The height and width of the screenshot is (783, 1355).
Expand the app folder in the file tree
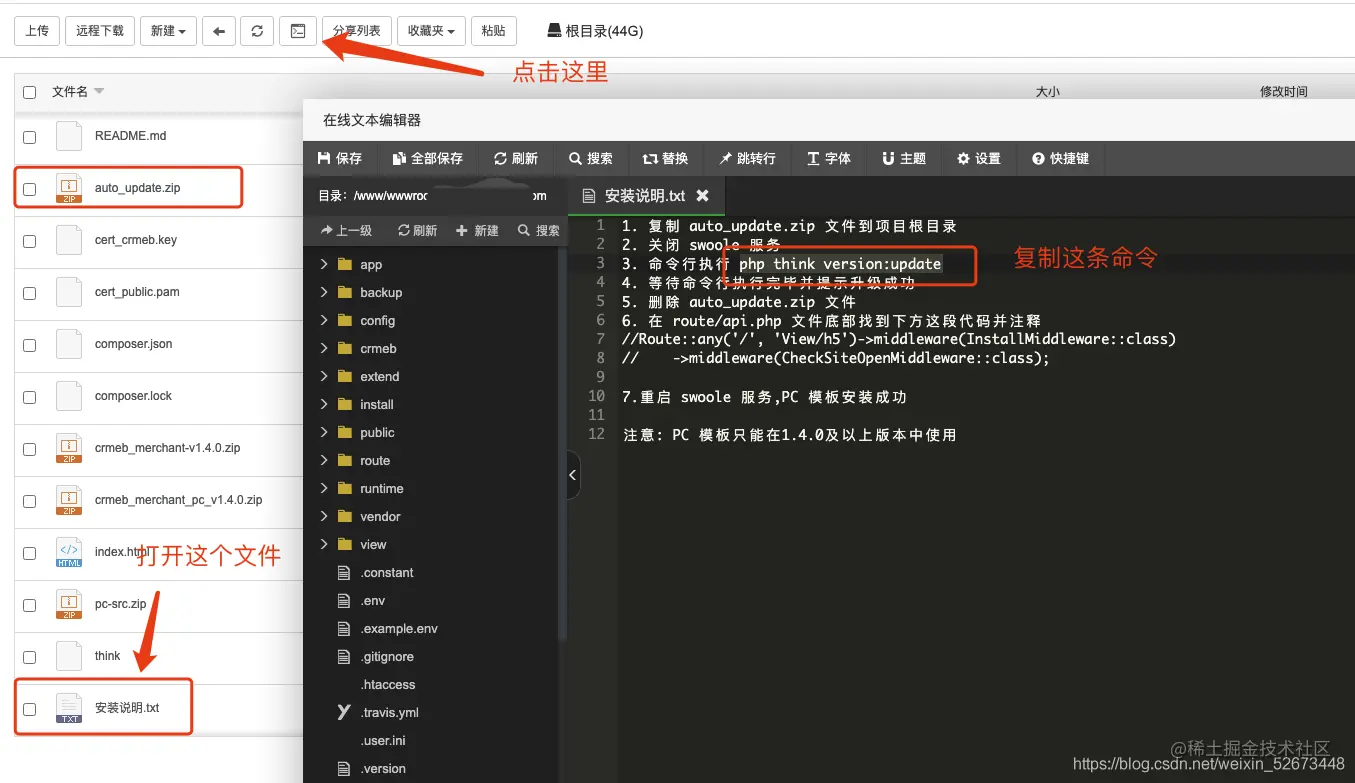pyautogui.click(x=322, y=264)
